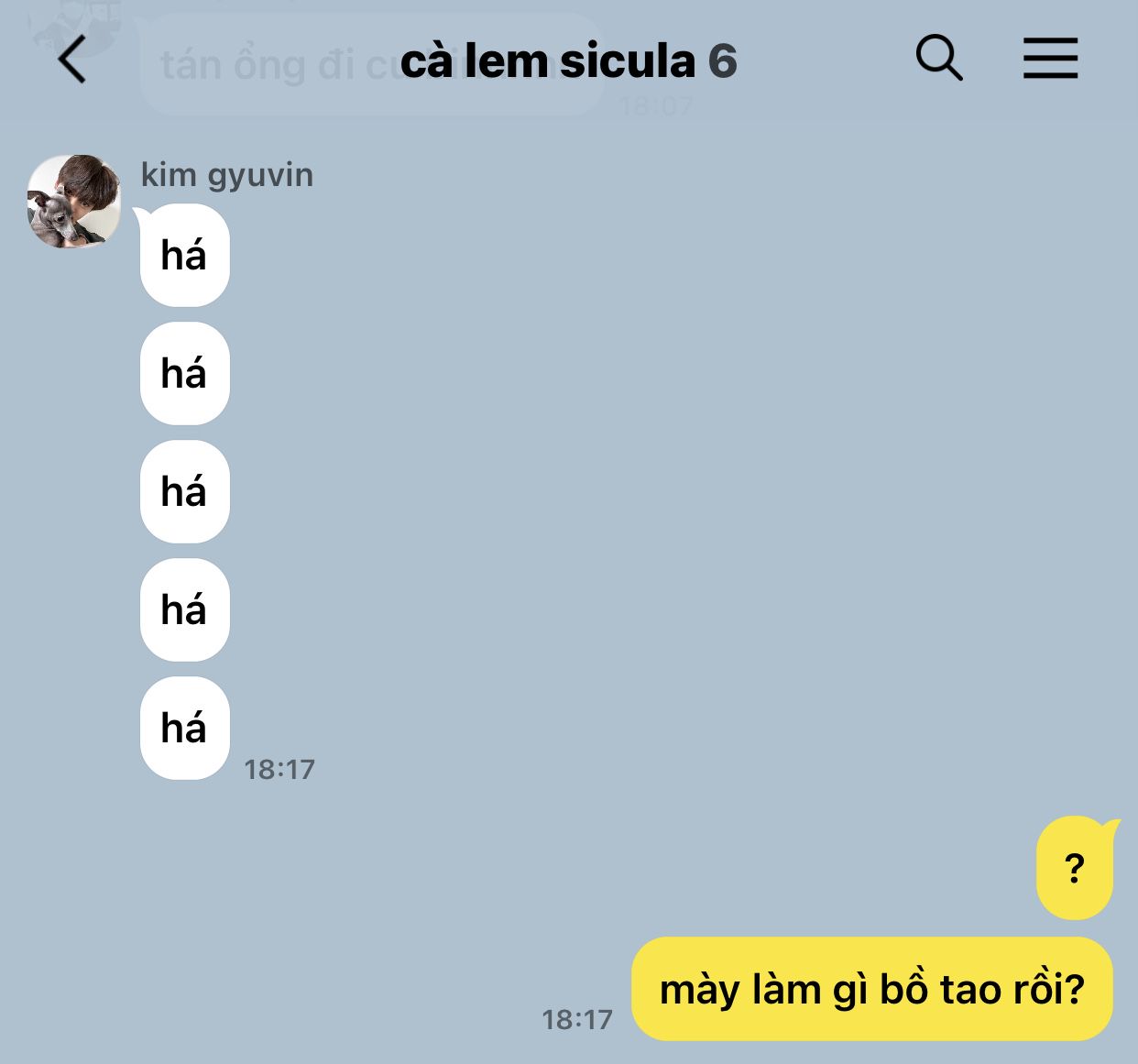Open the hamburger menu icon
The width and height of the screenshot is (1138, 1064).
click(1050, 58)
